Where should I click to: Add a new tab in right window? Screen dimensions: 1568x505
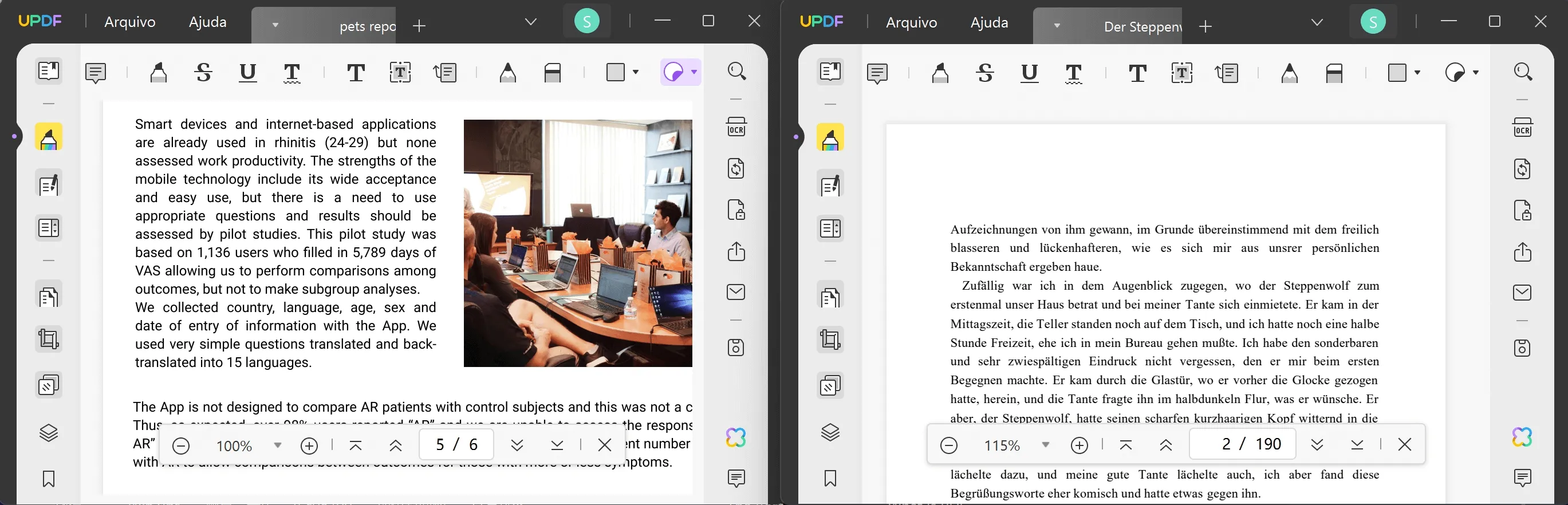tap(1205, 26)
